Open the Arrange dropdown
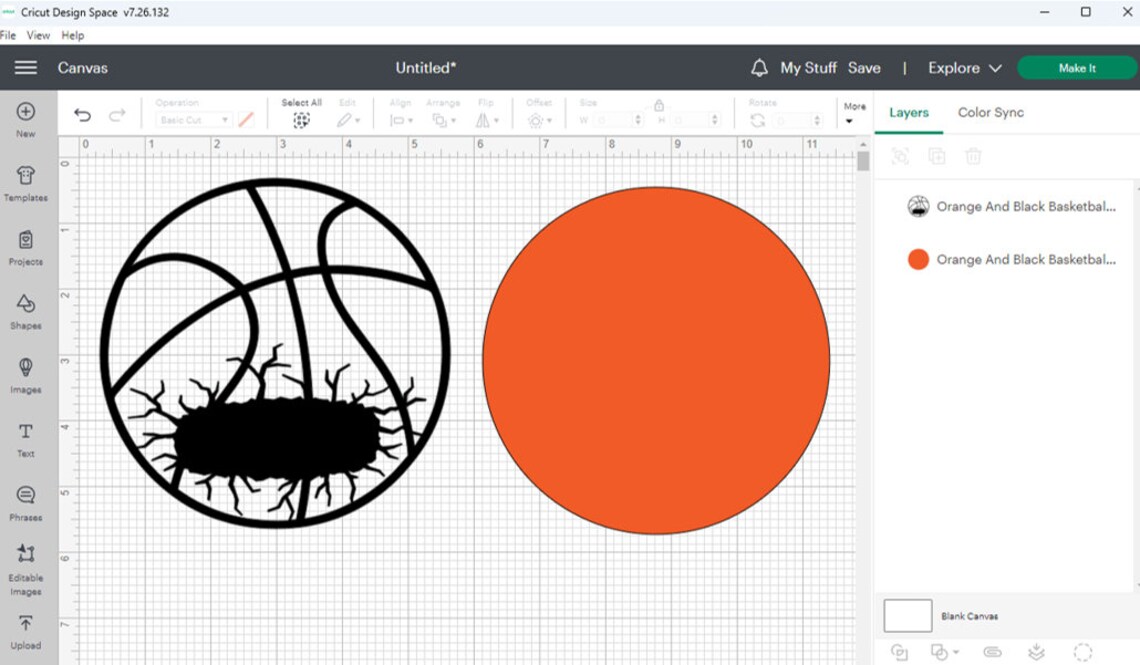Viewport: 1140px width, 665px height. click(x=443, y=120)
